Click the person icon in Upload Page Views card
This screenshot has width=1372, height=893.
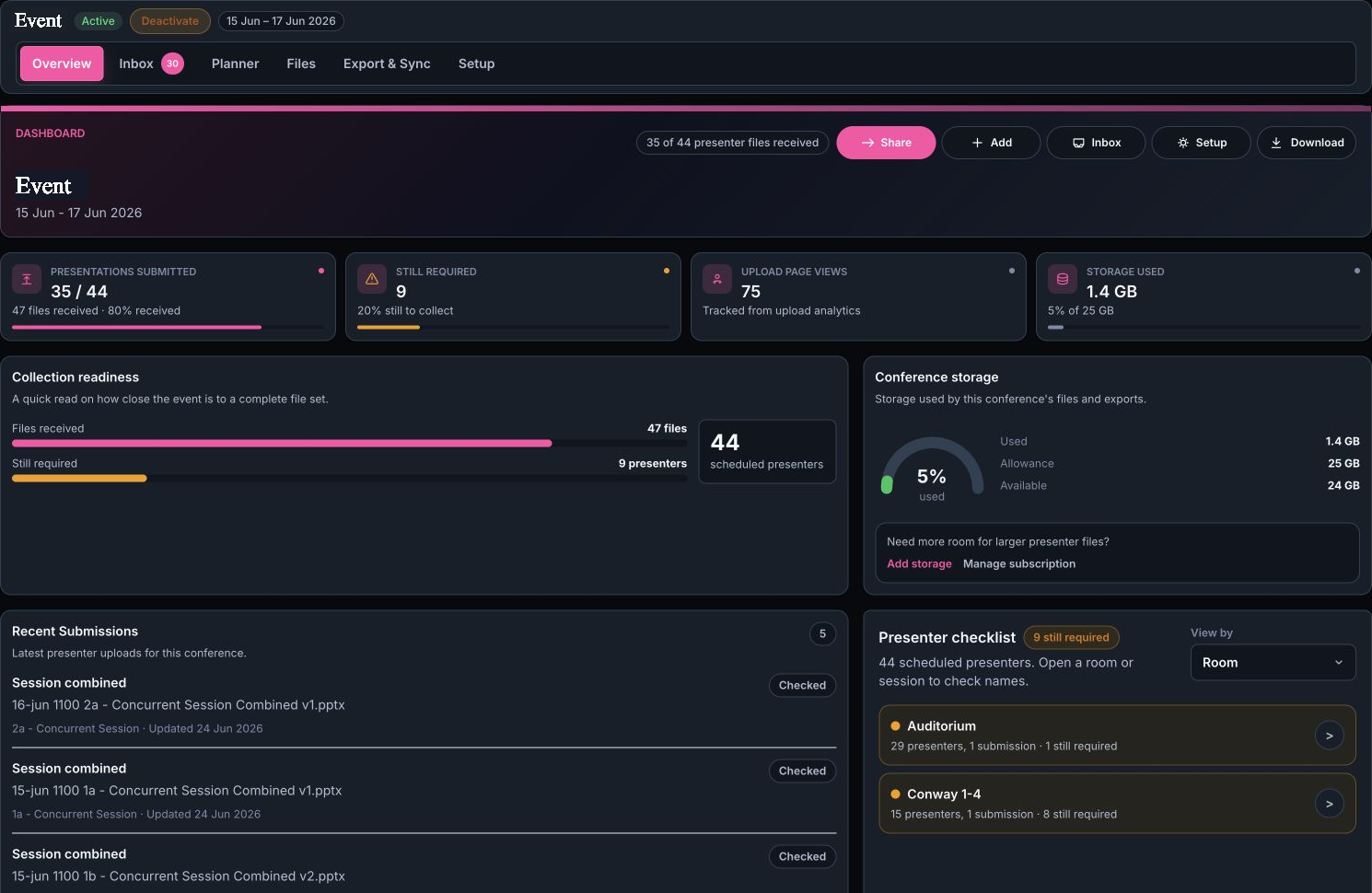click(717, 279)
